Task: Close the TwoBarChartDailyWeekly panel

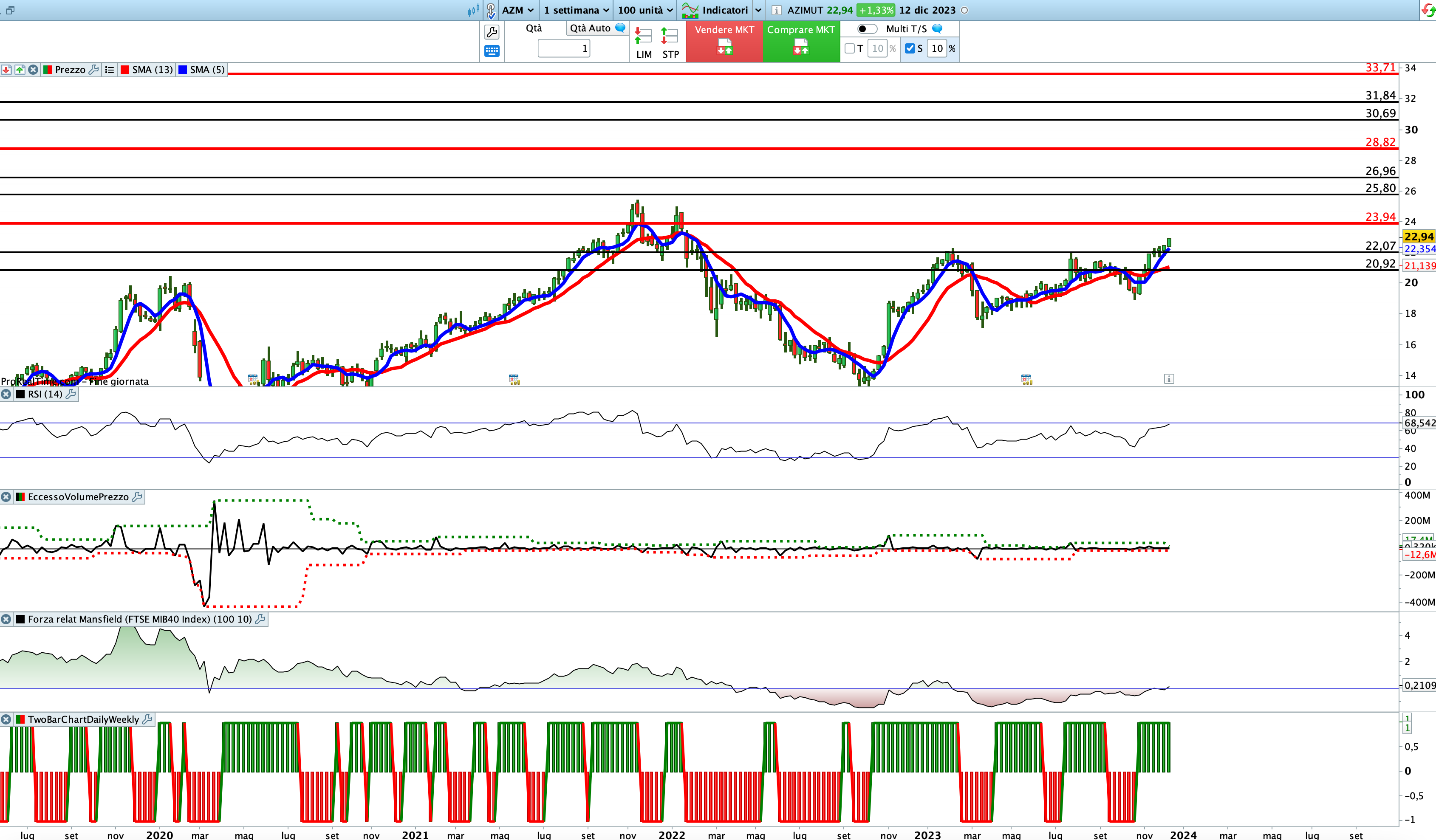Action: [x=6, y=719]
